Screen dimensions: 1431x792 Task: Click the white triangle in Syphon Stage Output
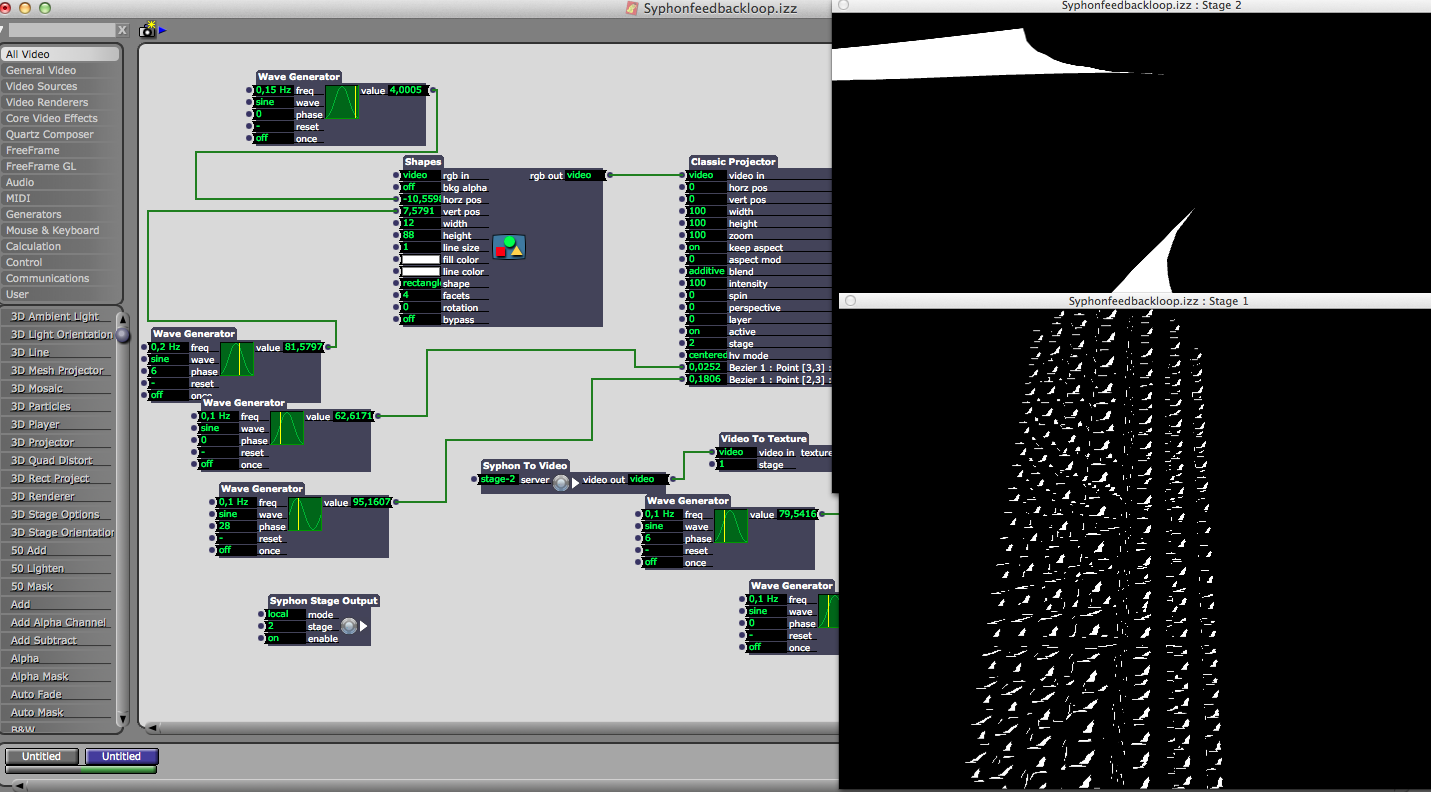coord(363,627)
